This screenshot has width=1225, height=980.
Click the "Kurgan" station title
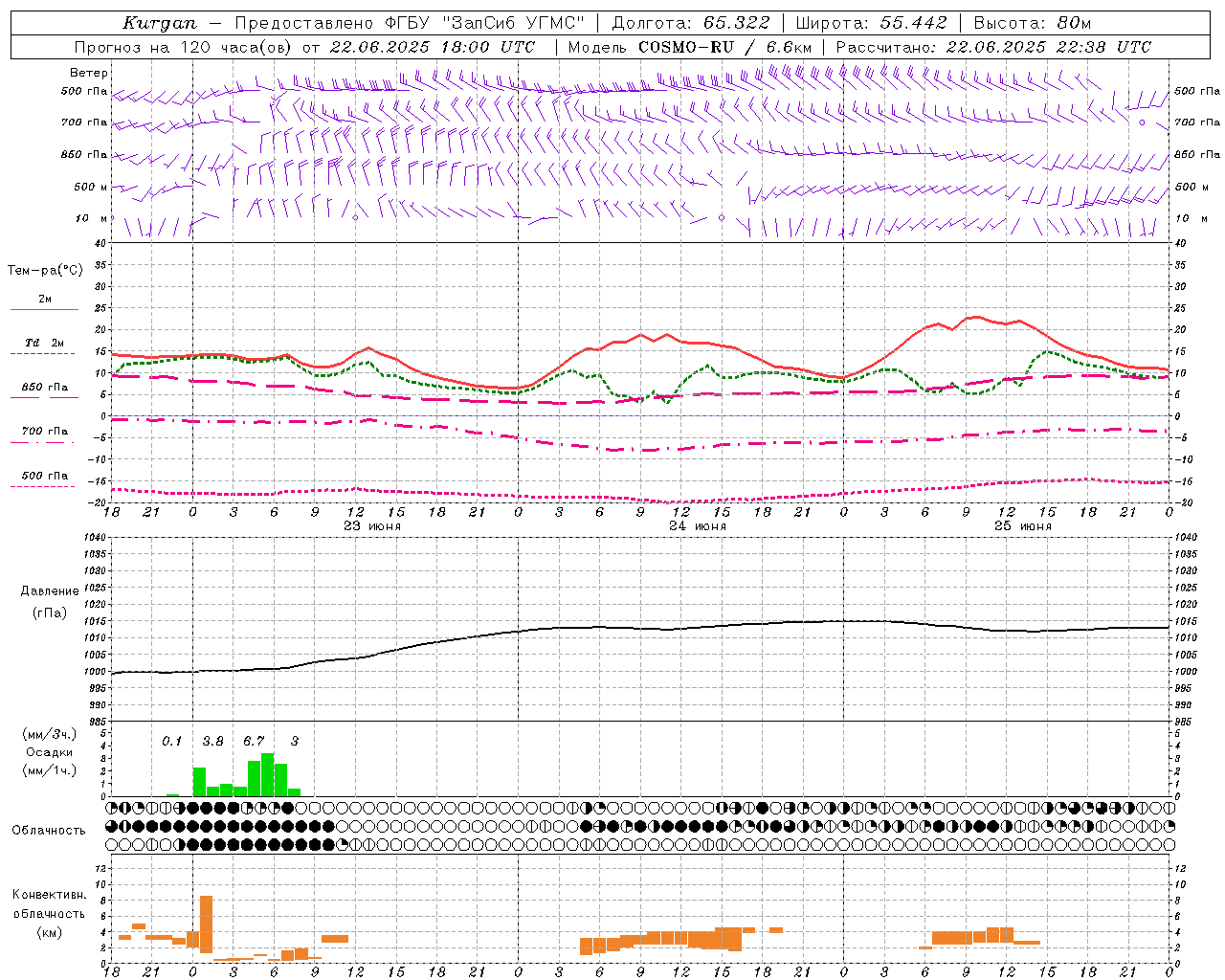coord(159,23)
